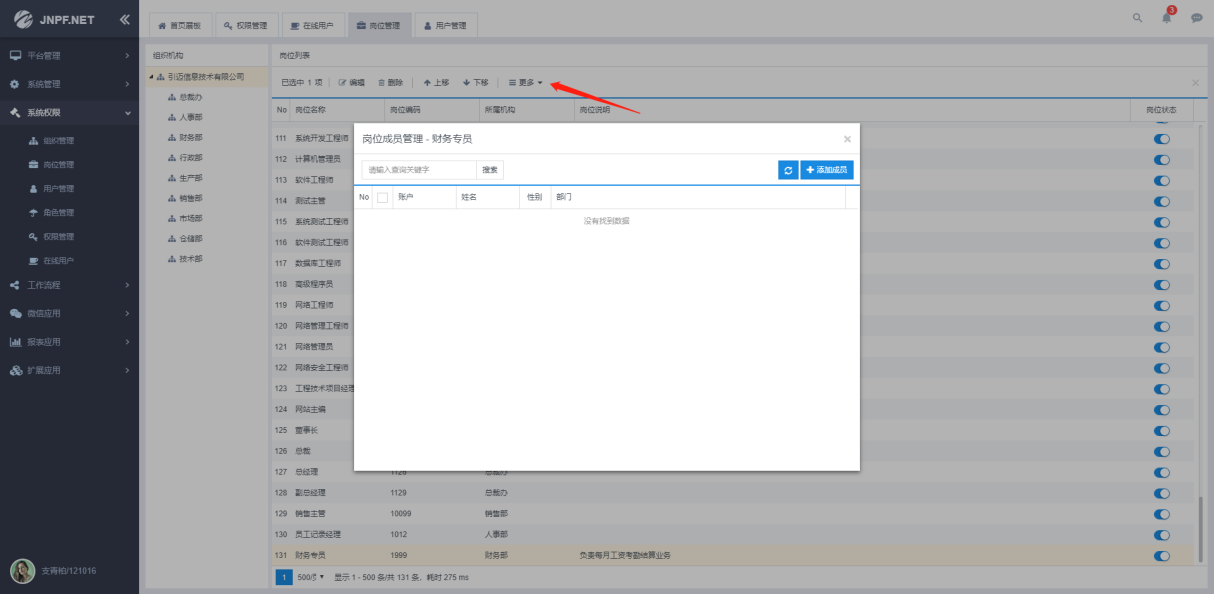Toggle status switch for row 113 软件工程师
This screenshot has width=1214, height=594.
click(x=1162, y=181)
